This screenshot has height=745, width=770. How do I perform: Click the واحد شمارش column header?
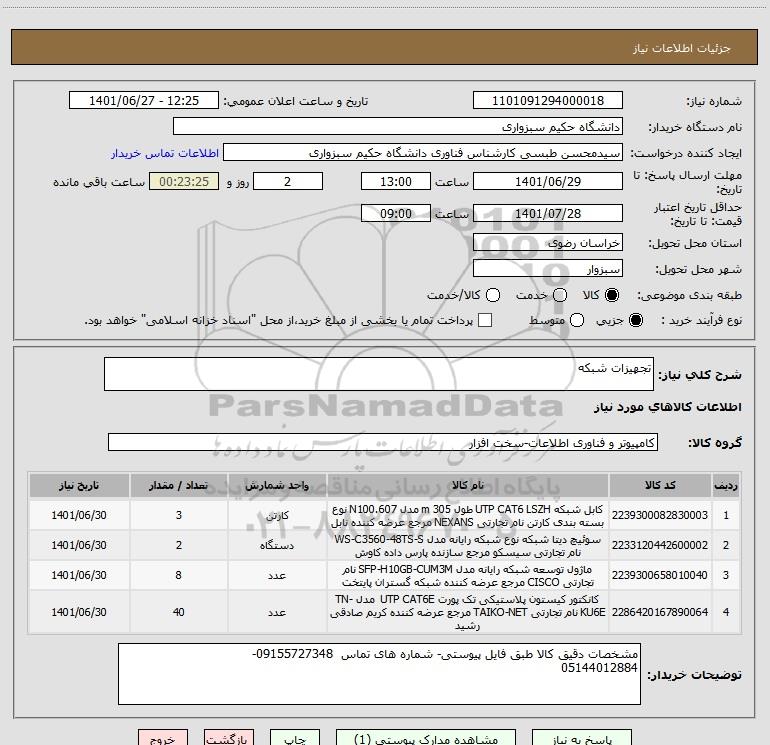[277, 485]
